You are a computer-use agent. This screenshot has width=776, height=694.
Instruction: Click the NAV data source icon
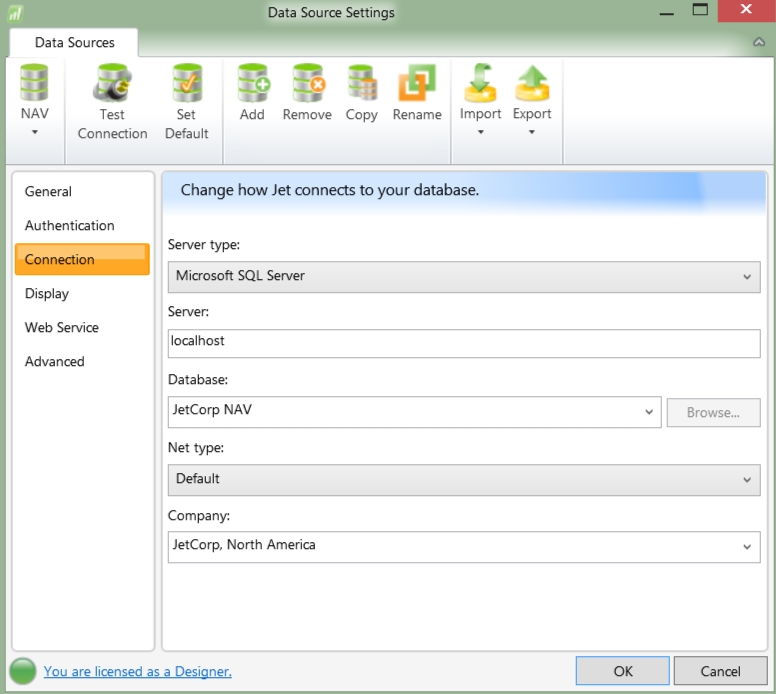pos(34,83)
